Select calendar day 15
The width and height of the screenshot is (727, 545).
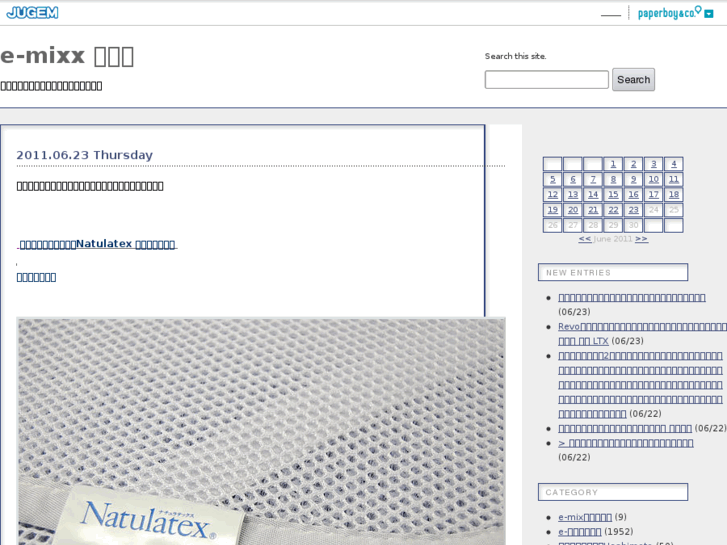(613, 194)
